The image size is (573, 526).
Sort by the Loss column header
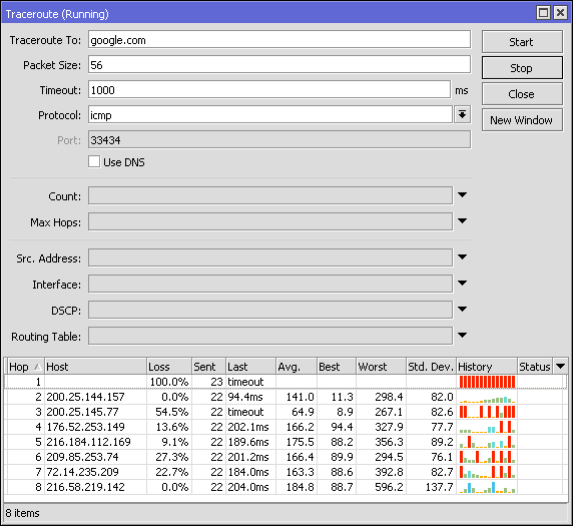[x=169, y=366]
